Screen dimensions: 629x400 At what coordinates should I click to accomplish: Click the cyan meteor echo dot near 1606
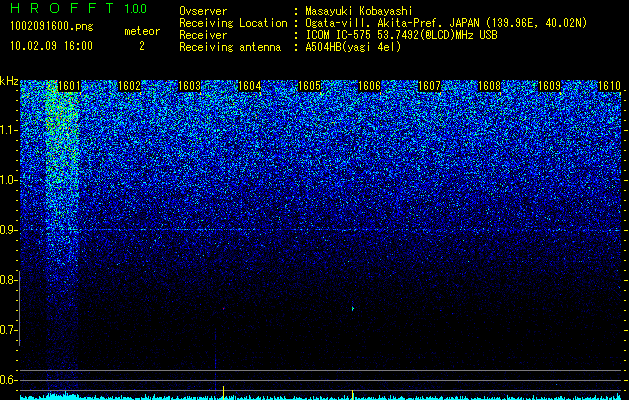pyautogui.click(x=353, y=309)
